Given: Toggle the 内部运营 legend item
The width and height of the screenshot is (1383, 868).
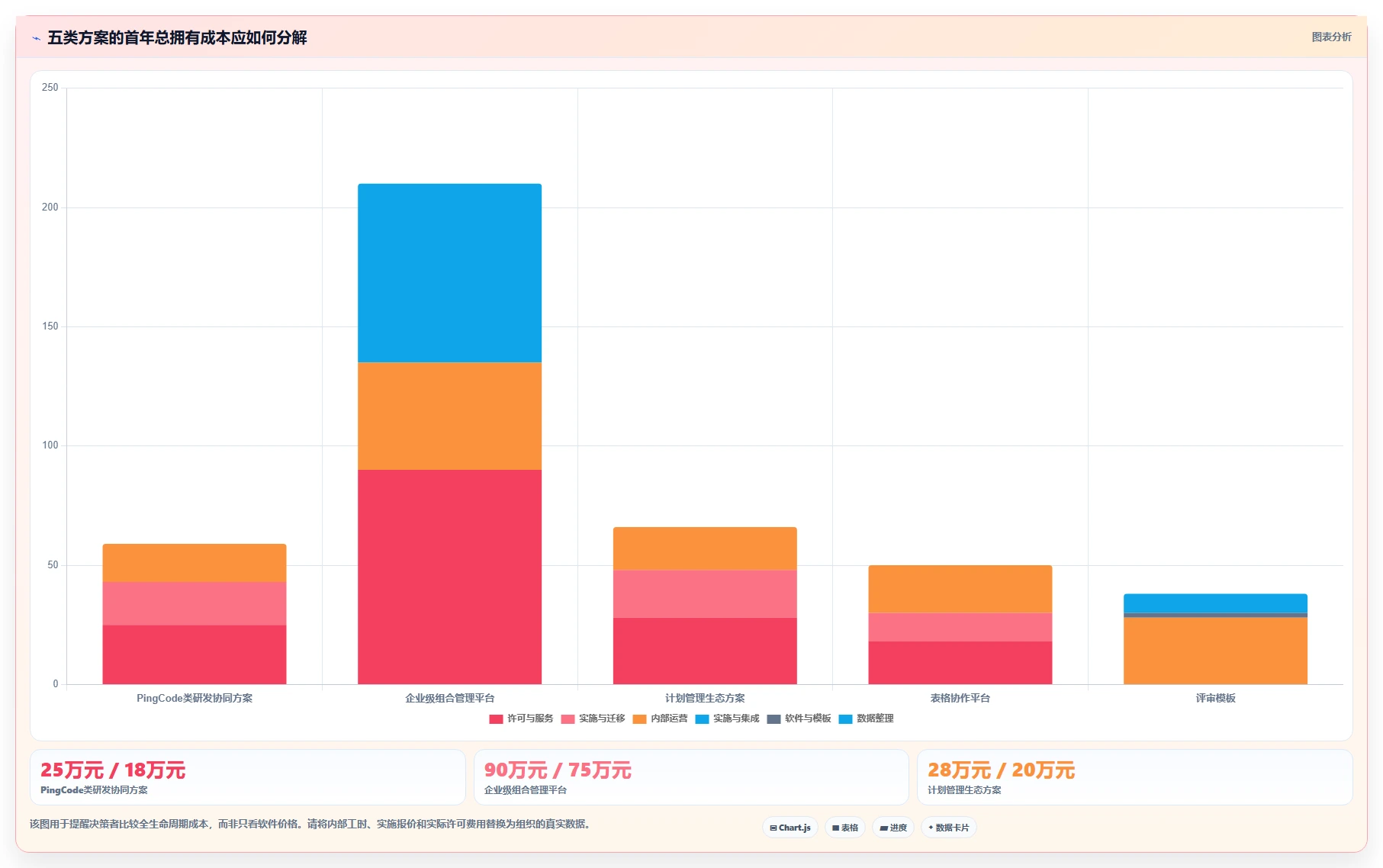Looking at the screenshot, I should click(660, 719).
